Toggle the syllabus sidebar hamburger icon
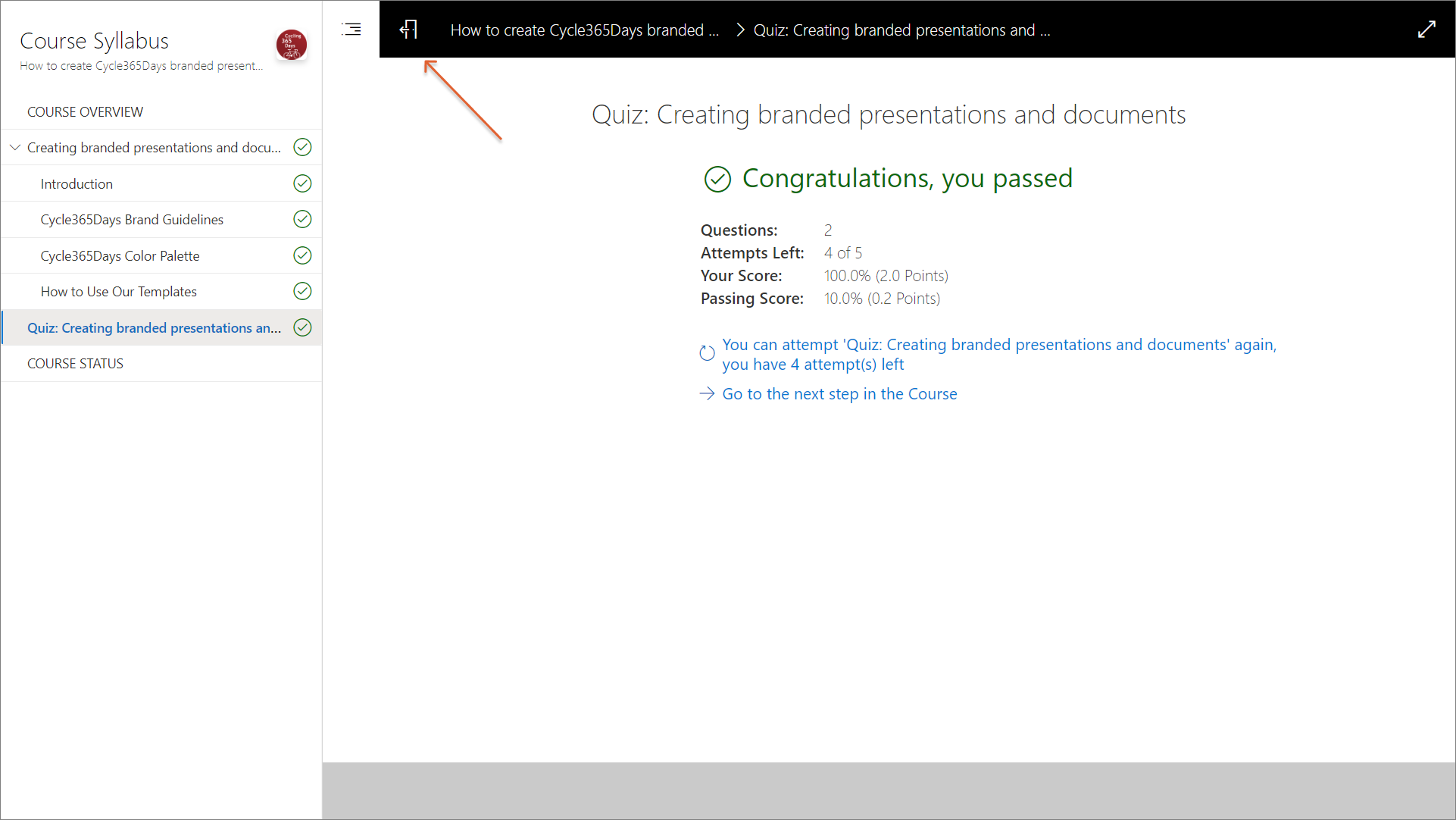 coord(352,30)
